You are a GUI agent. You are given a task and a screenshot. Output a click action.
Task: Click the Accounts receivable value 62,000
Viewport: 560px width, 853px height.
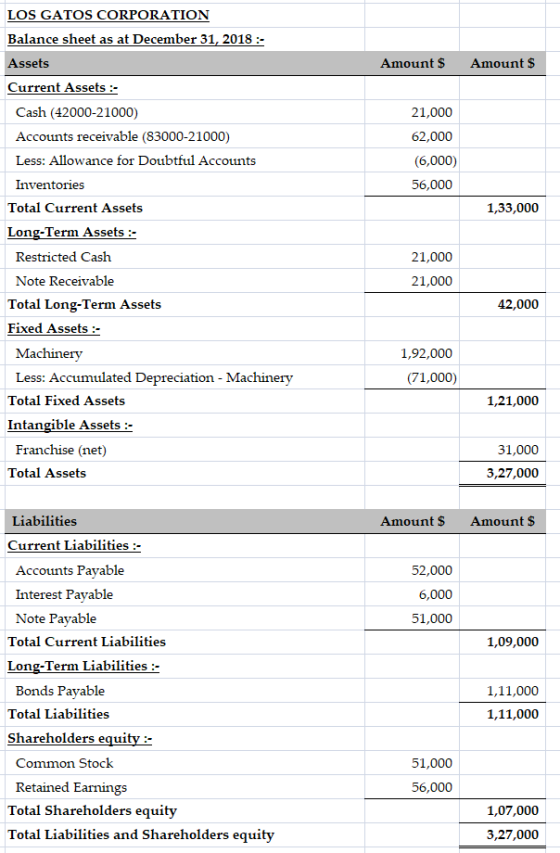432,137
